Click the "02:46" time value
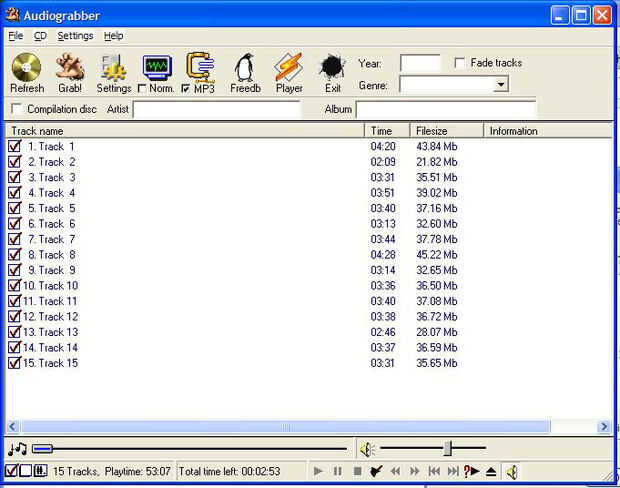Viewport: 620px width, 488px height. click(x=383, y=332)
